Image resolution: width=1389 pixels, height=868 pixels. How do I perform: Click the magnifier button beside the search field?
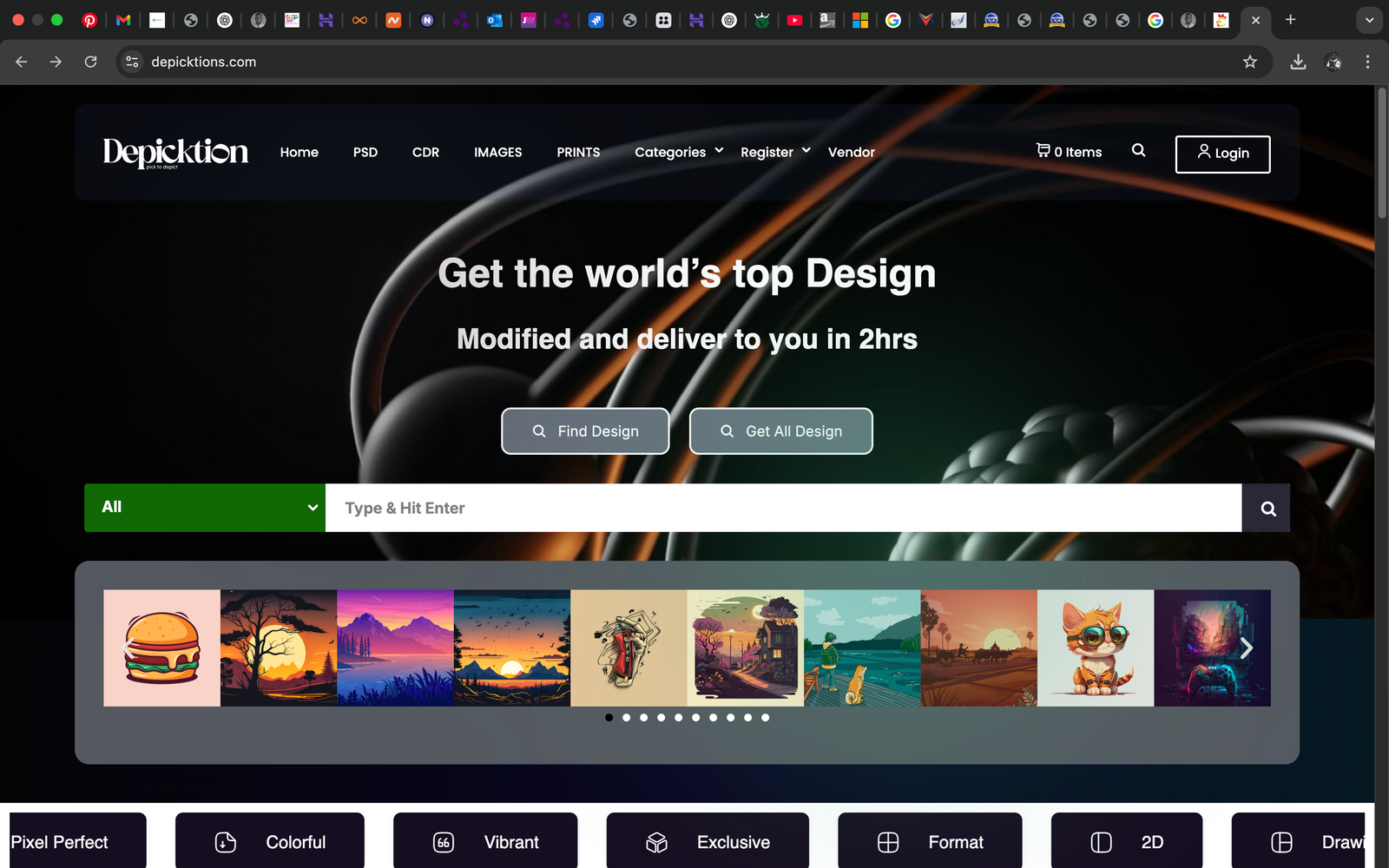click(1266, 508)
